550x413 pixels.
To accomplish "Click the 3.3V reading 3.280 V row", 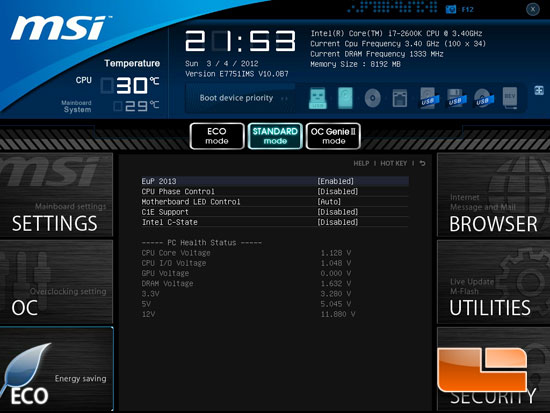I will click(246, 294).
